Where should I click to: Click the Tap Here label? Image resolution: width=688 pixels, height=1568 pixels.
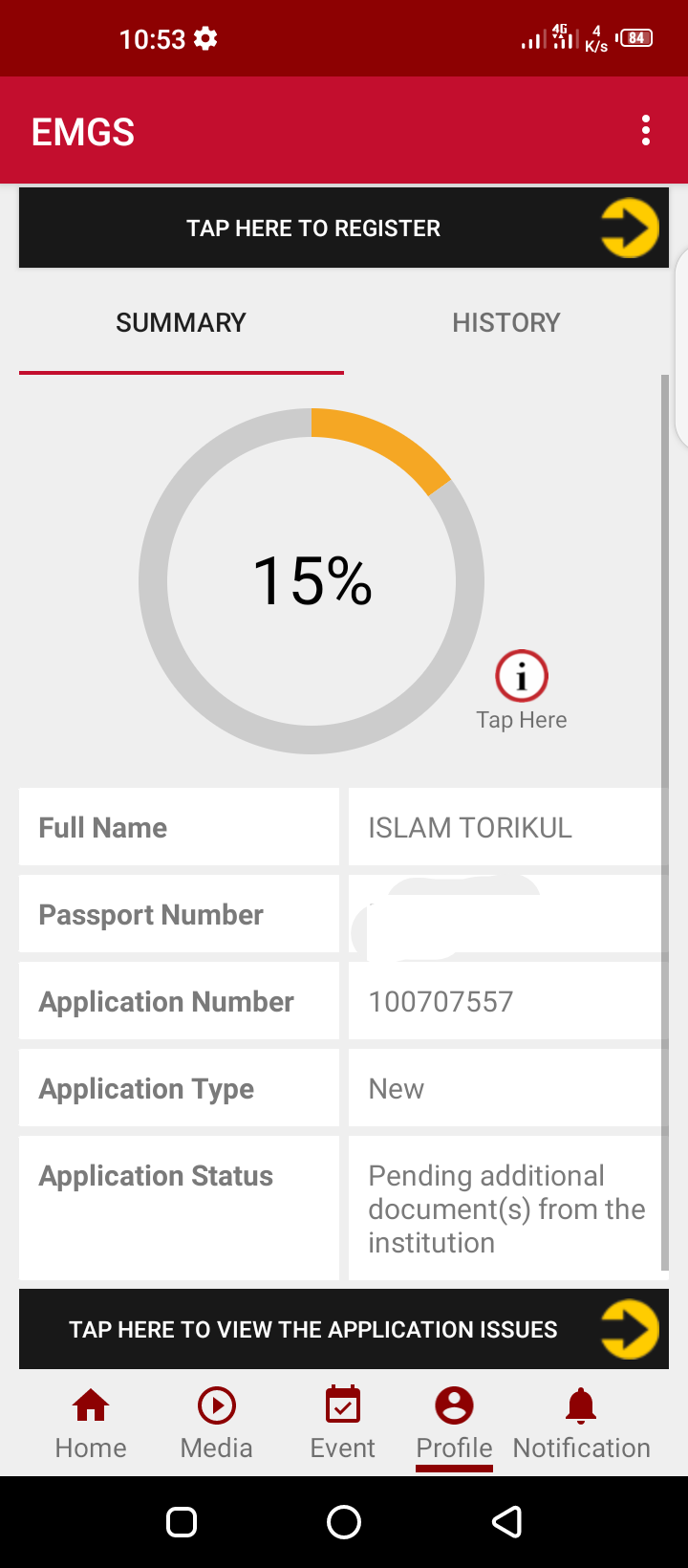(x=522, y=720)
